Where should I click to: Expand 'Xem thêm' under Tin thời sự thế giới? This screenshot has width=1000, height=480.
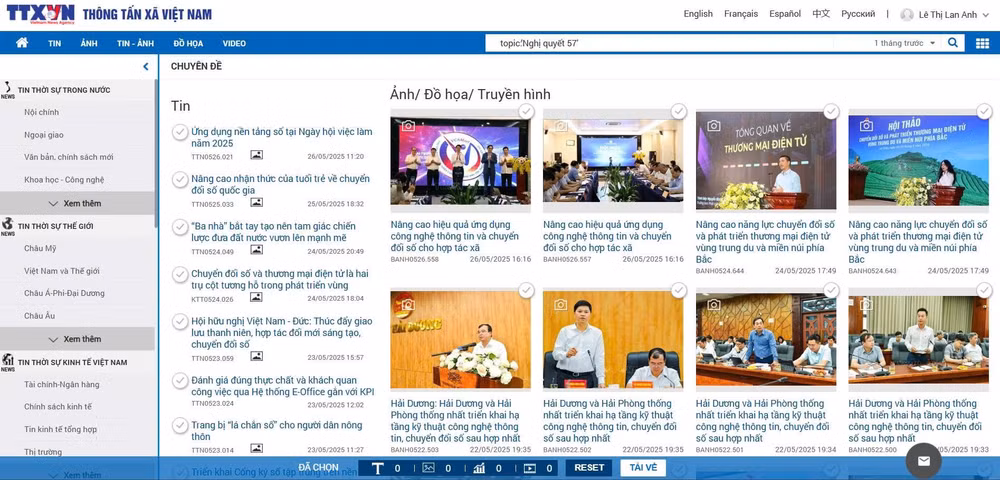coord(77,339)
